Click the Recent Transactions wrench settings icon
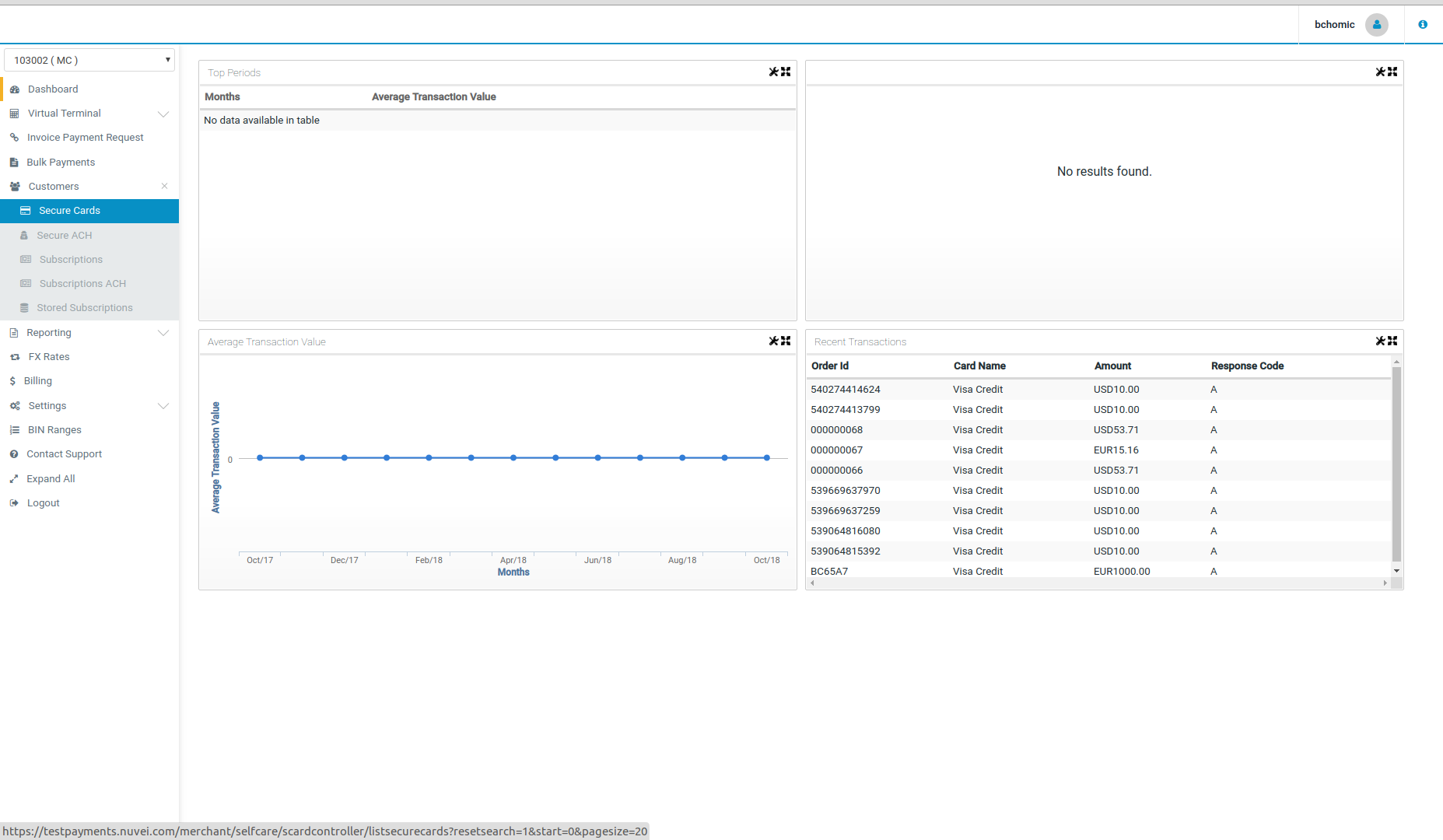The height and width of the screenshot is (840, 1443). click(x=1380, y=341)
